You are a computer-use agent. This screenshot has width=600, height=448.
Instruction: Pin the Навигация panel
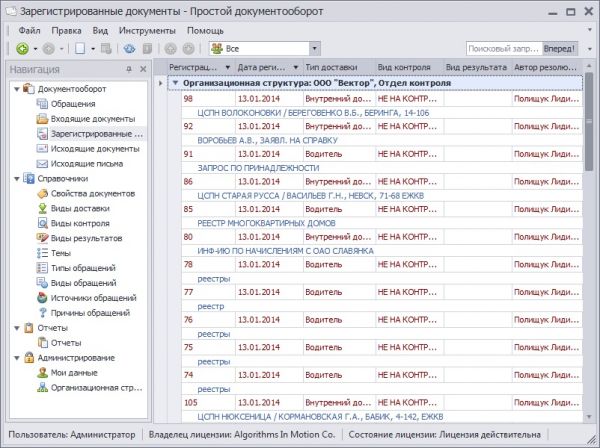[128, 70]
